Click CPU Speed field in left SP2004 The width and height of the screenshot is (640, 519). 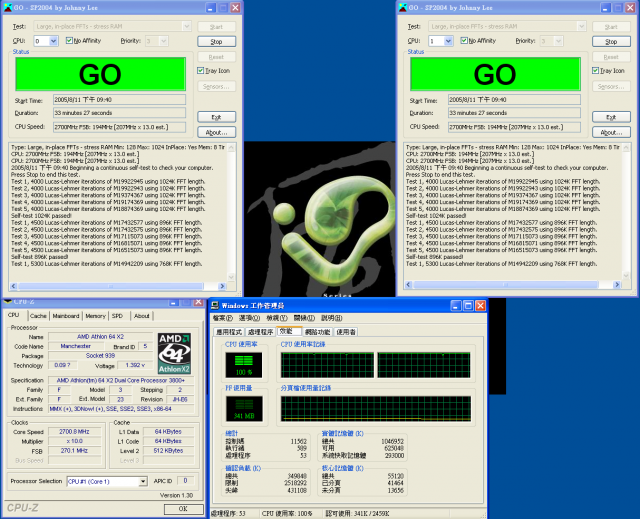coord(119,127)
